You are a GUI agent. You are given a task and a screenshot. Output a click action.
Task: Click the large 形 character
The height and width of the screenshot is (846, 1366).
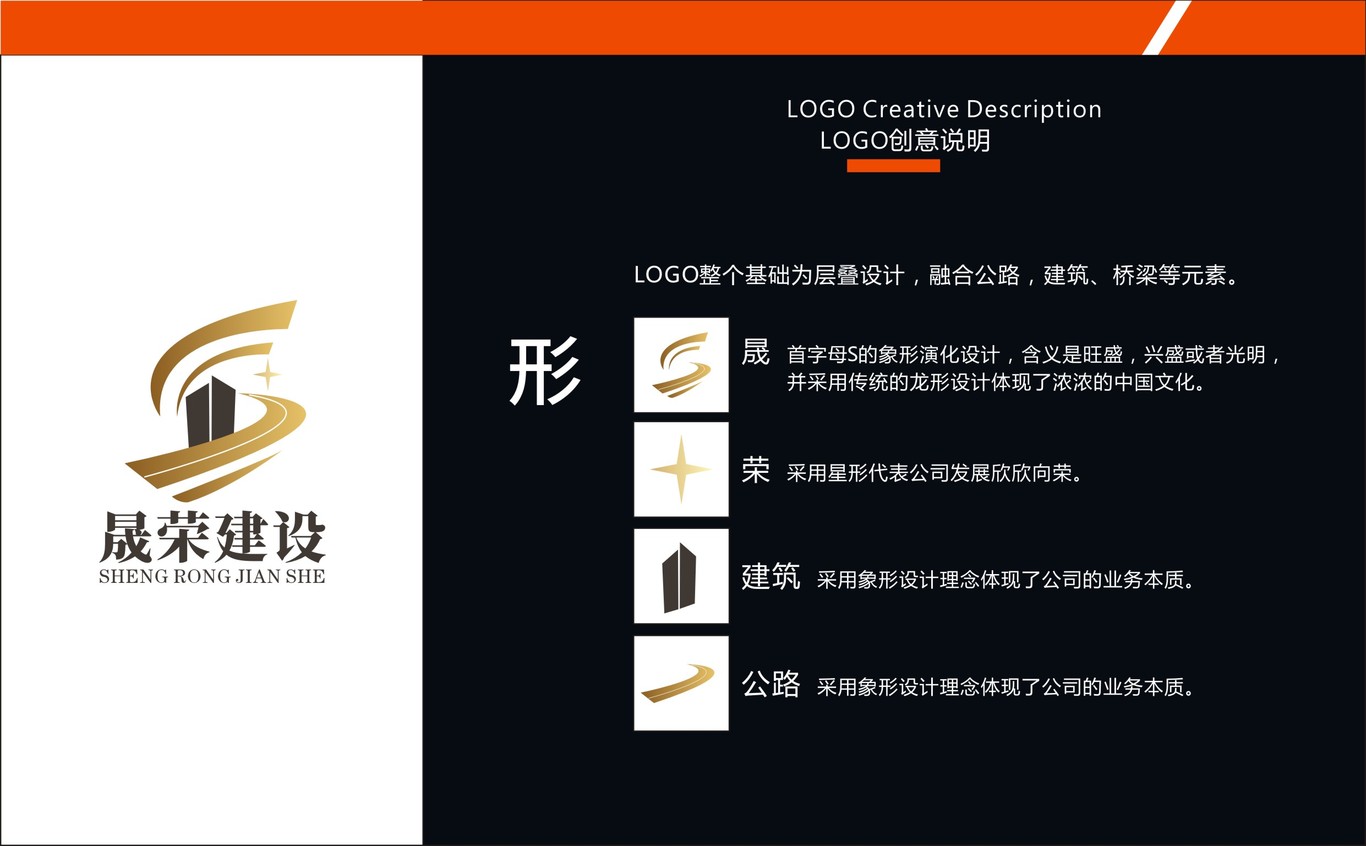545,371
